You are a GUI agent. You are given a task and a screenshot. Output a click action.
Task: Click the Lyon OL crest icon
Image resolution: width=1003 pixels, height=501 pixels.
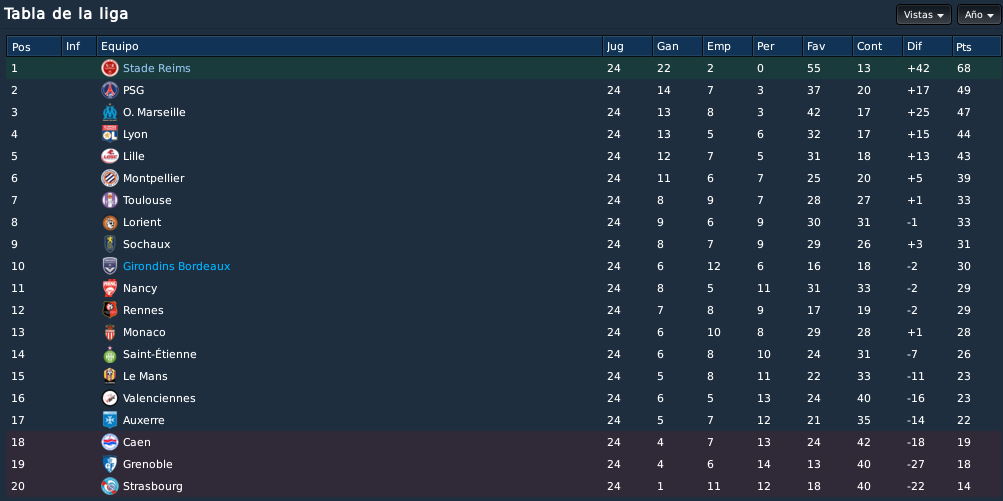[x=110, y=134]
